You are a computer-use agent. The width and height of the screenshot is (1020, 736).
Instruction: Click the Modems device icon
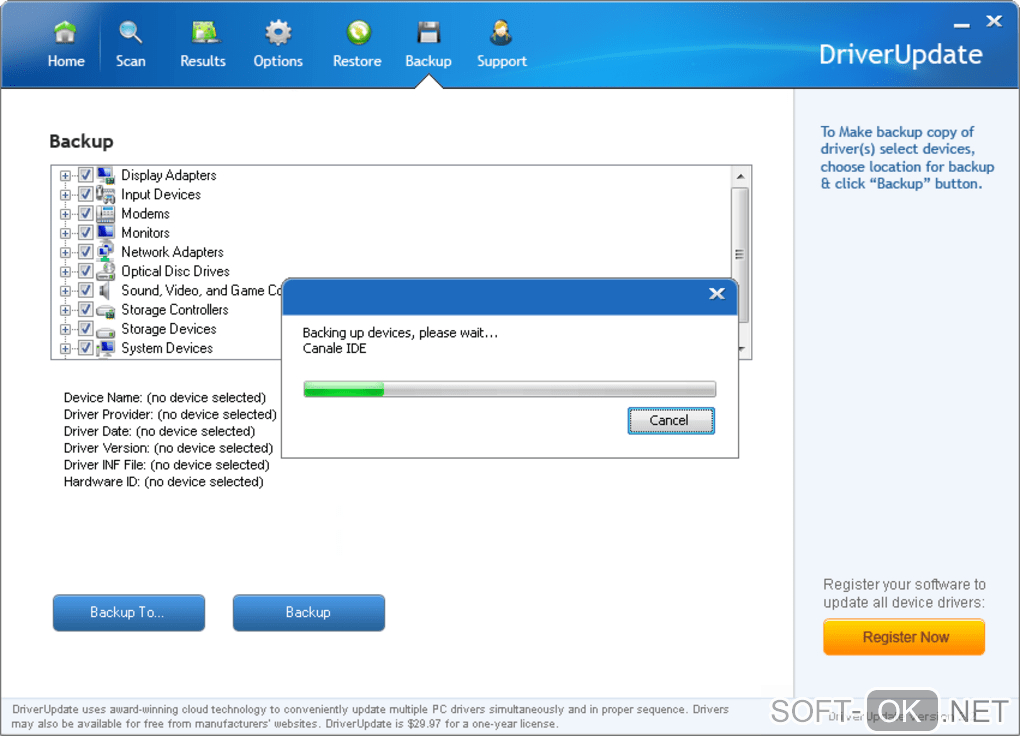(x=105, y=213)
